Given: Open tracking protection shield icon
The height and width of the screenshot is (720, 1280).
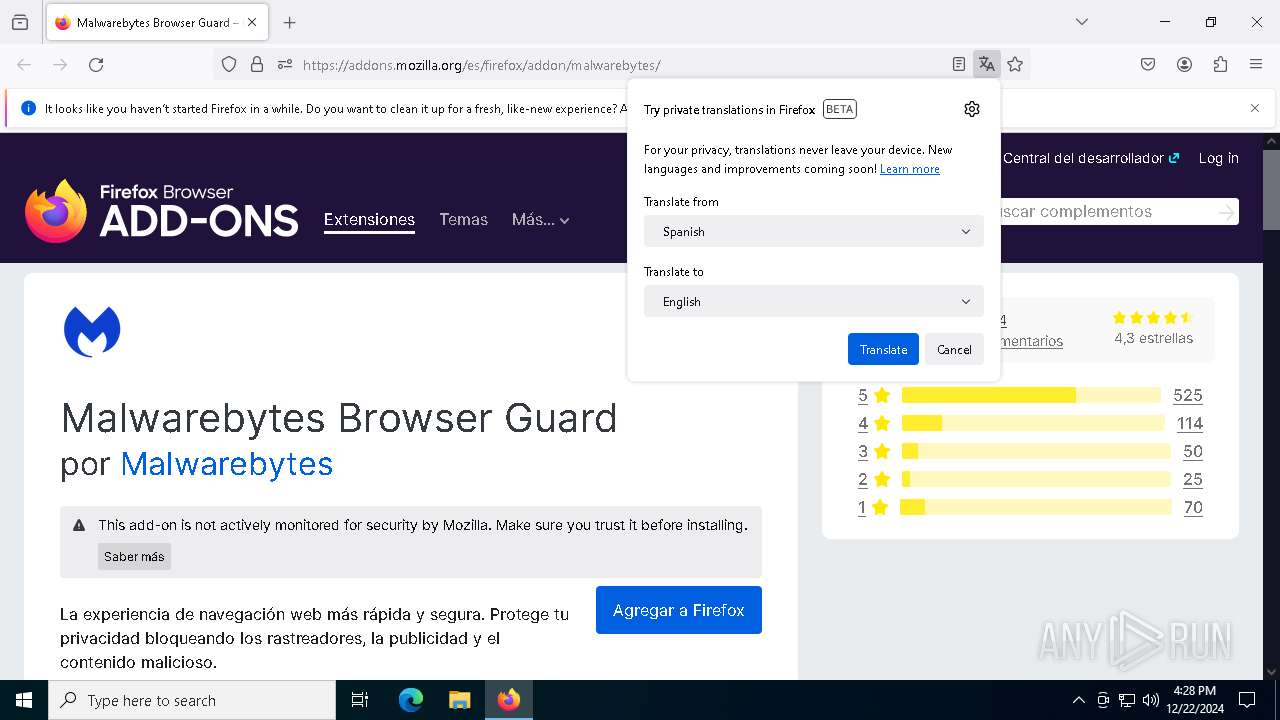Looking at the screenshot, I should [x=229, y=65].
